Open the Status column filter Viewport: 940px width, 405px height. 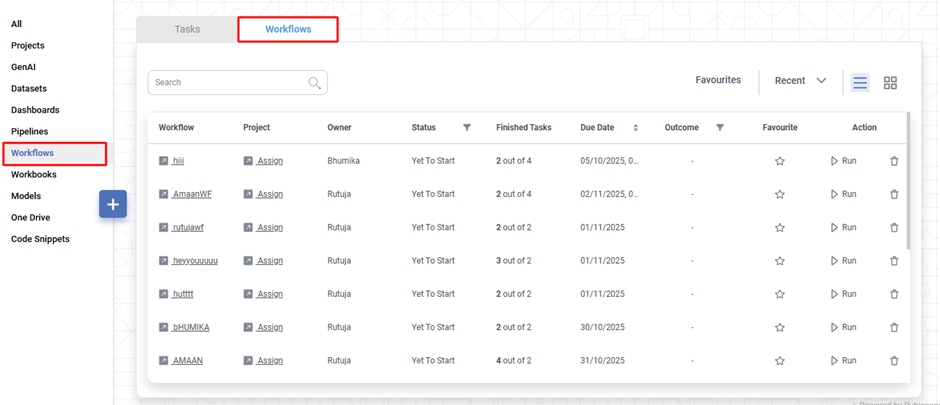click(467, 128)
